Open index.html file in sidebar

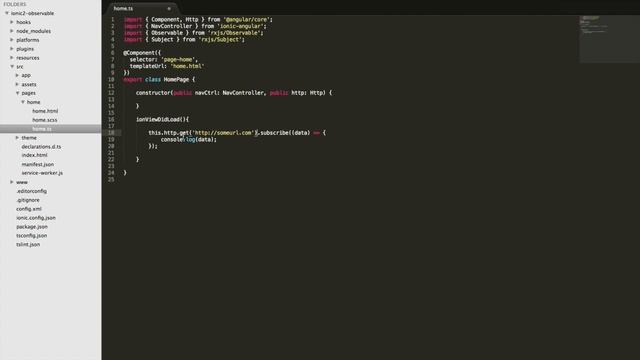tap(34, 155)
